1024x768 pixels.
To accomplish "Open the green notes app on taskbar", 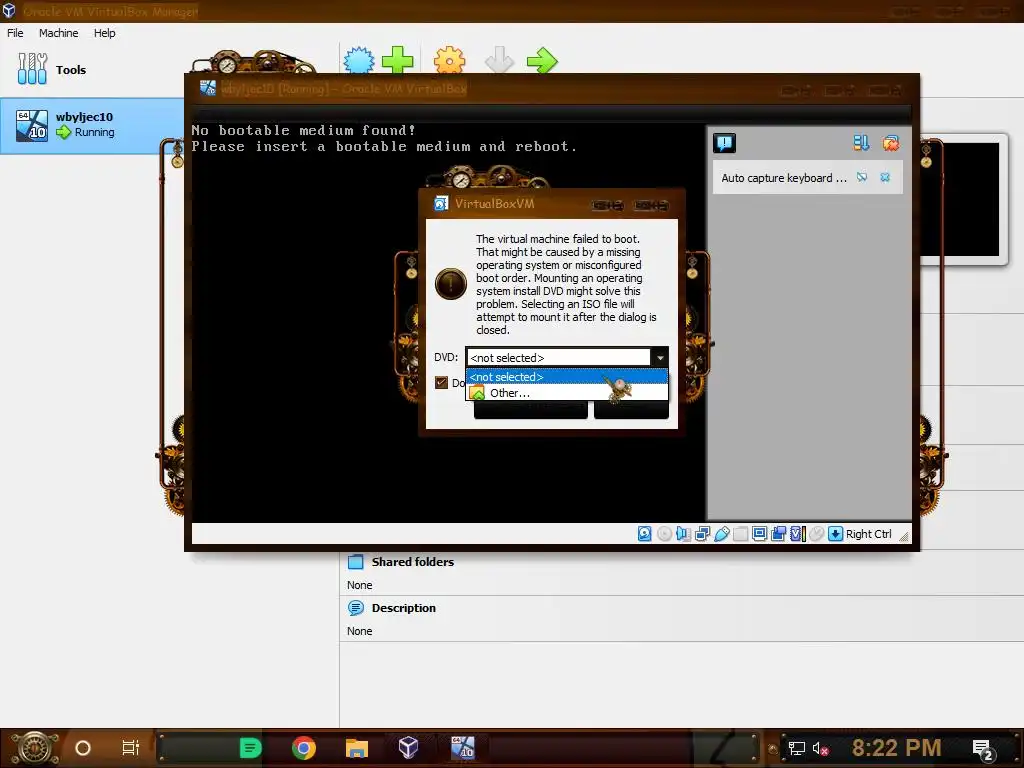I will click(251, 748).
